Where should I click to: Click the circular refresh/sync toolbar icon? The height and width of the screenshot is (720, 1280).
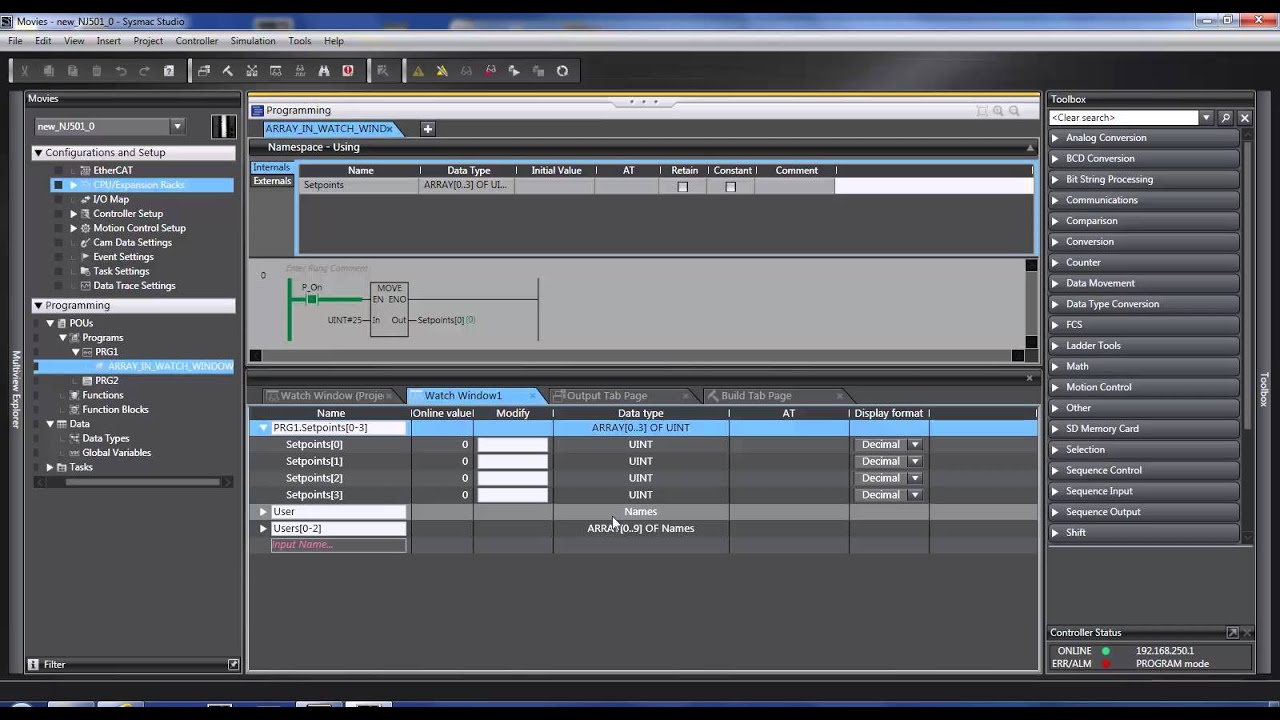(562, 71)
